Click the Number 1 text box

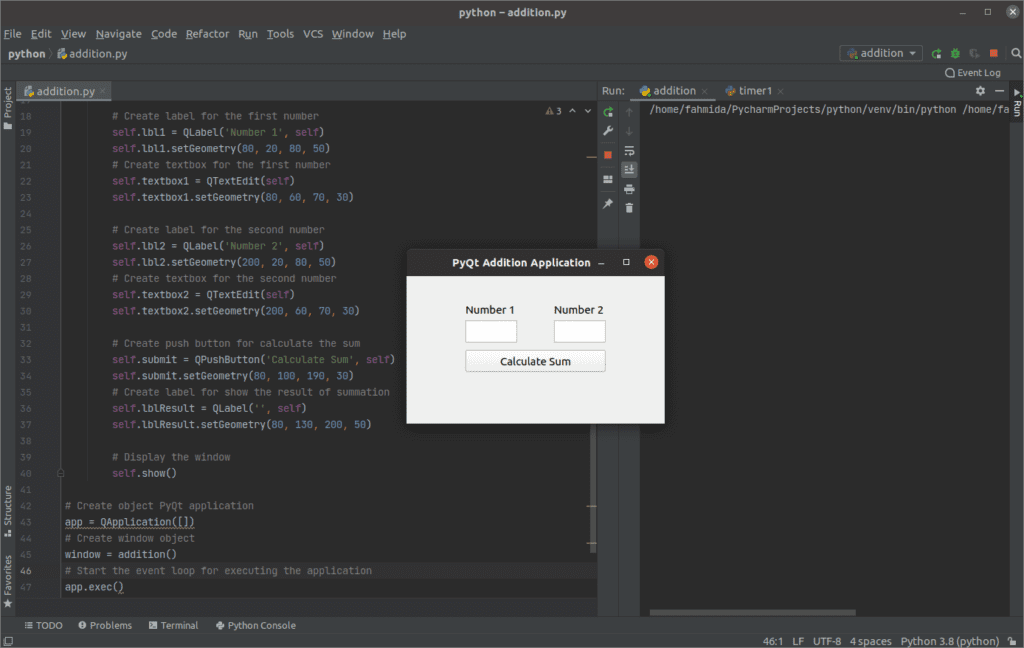click(x=491, y=331)
